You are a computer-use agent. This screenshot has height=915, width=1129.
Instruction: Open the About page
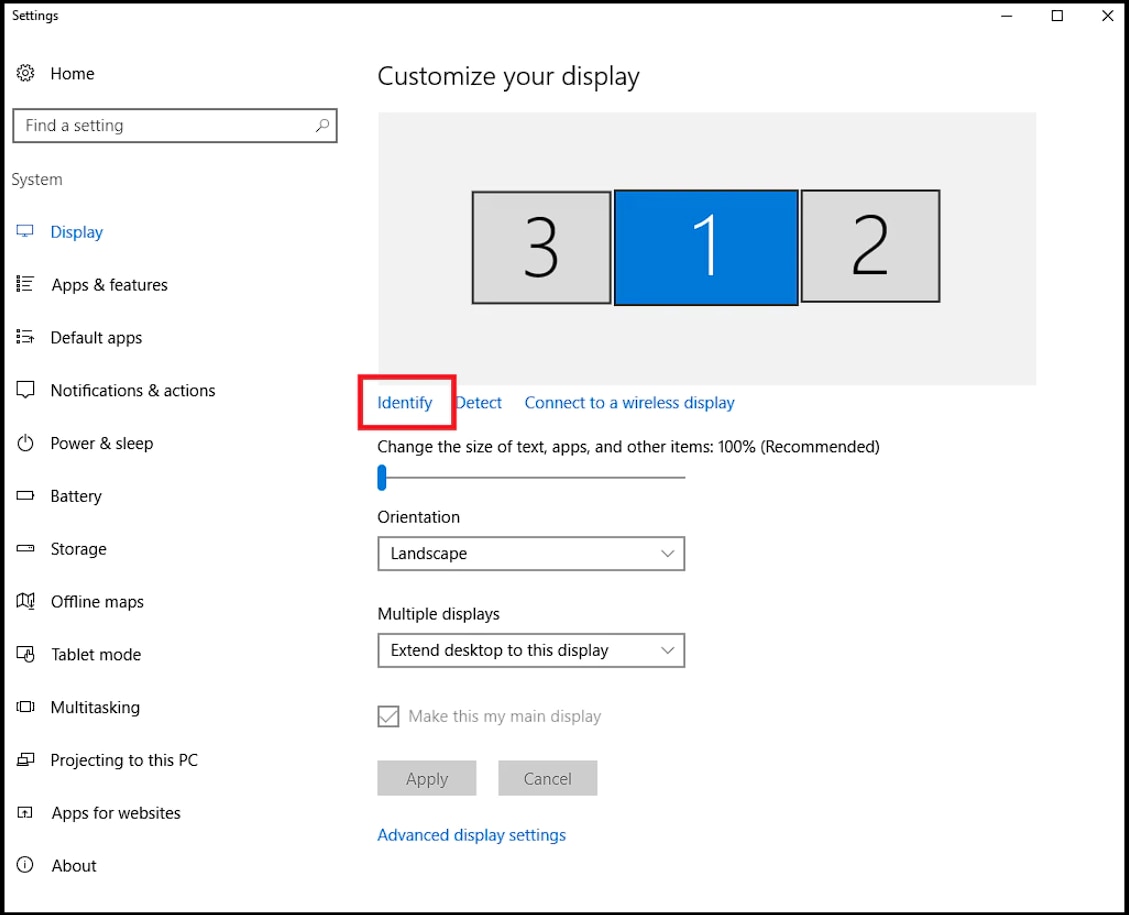coord(73,866)
